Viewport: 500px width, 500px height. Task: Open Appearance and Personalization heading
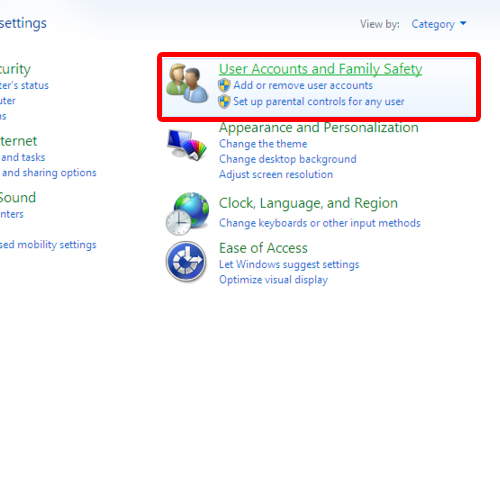click(x=319, y=128)
